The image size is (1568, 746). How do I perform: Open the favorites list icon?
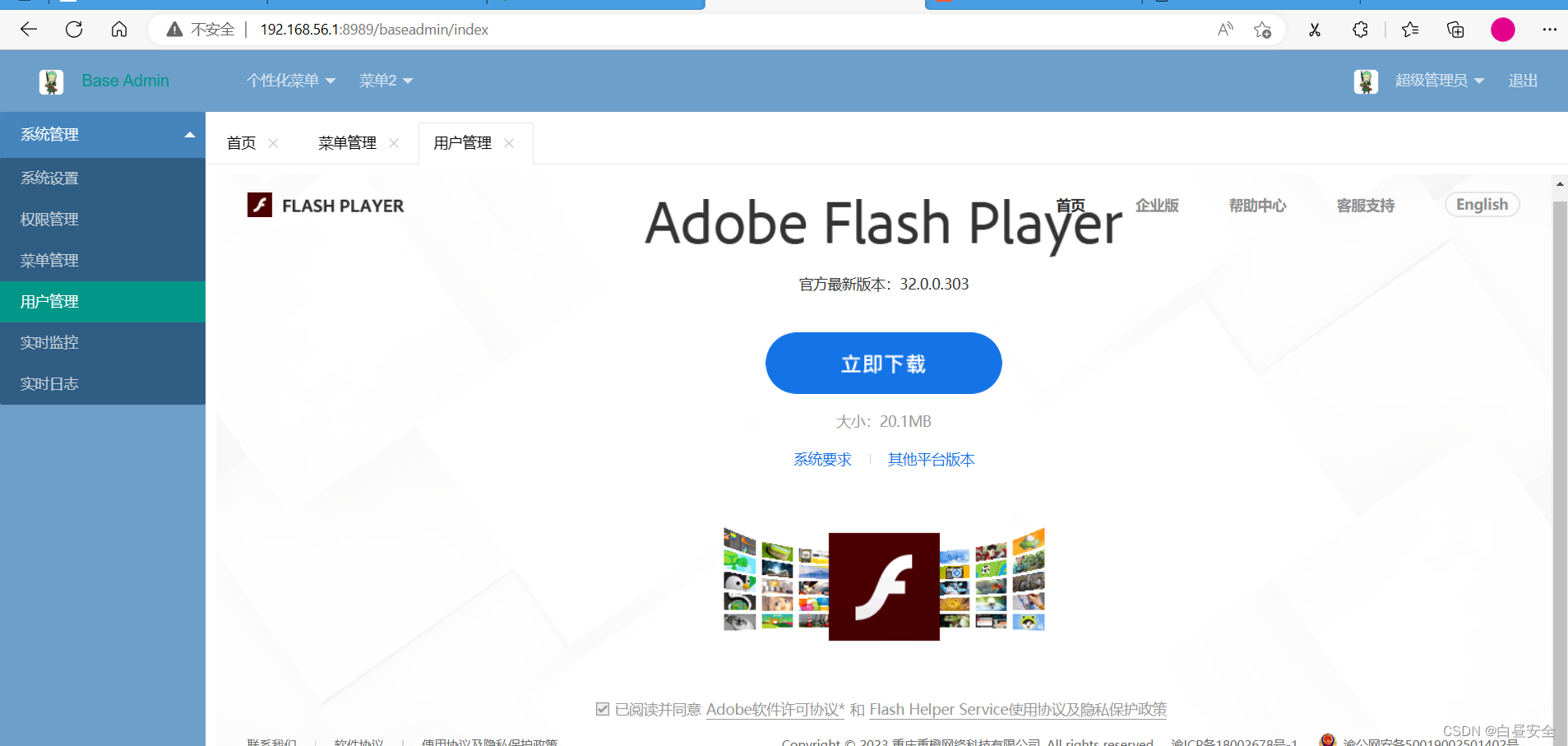coord(1410,30)
